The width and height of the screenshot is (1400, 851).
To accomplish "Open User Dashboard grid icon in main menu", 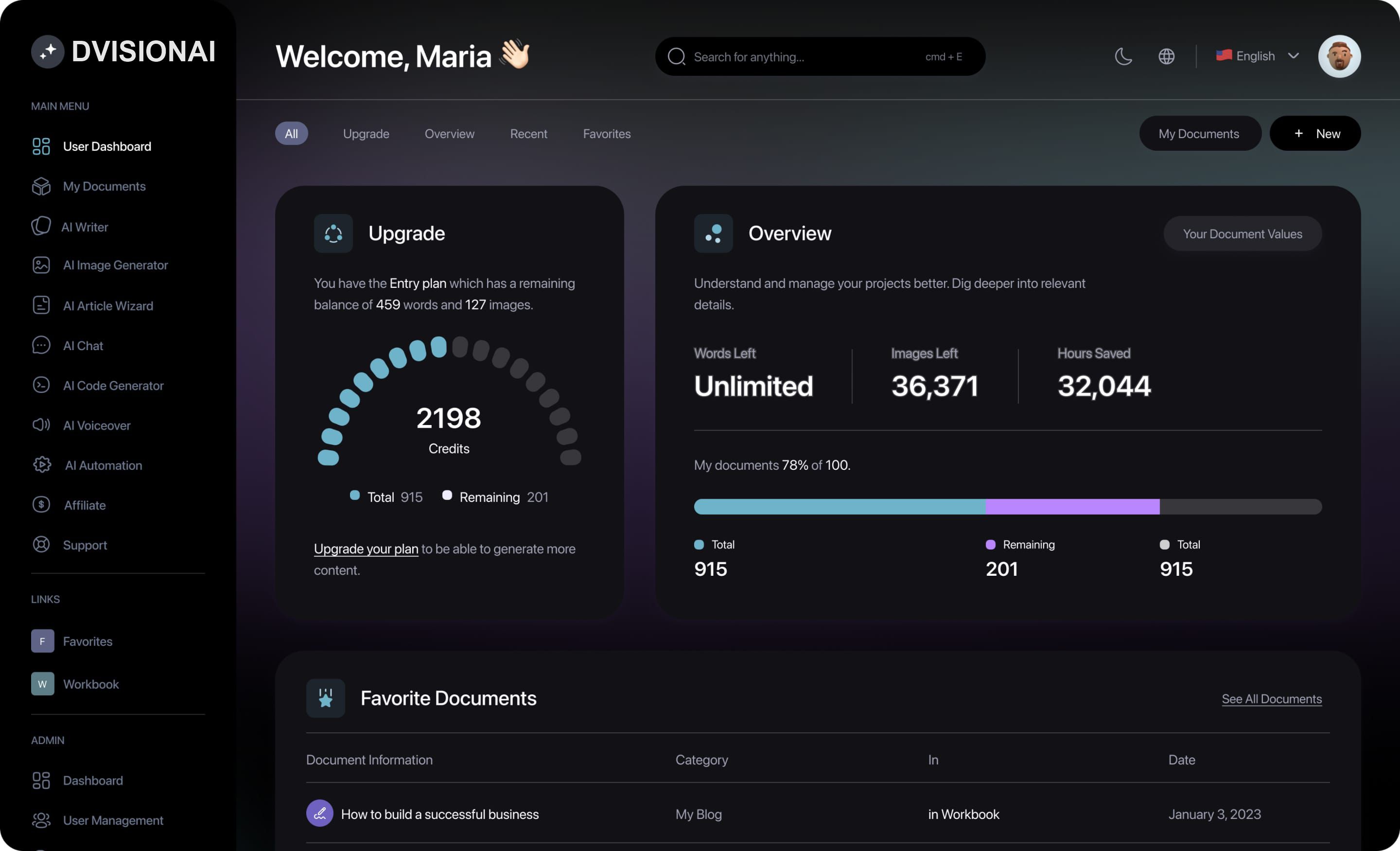I will point(41,147).
